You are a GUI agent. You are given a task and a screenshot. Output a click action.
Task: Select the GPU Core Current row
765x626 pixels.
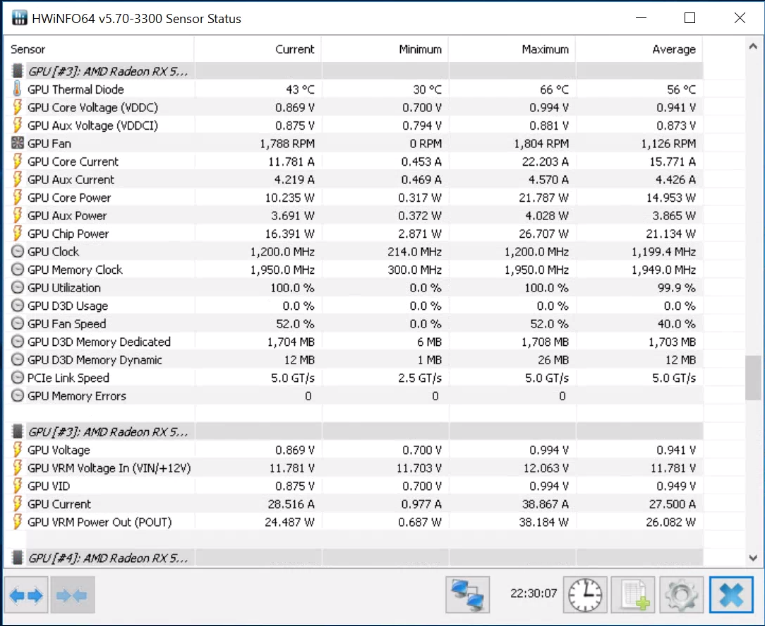[355, 162]
